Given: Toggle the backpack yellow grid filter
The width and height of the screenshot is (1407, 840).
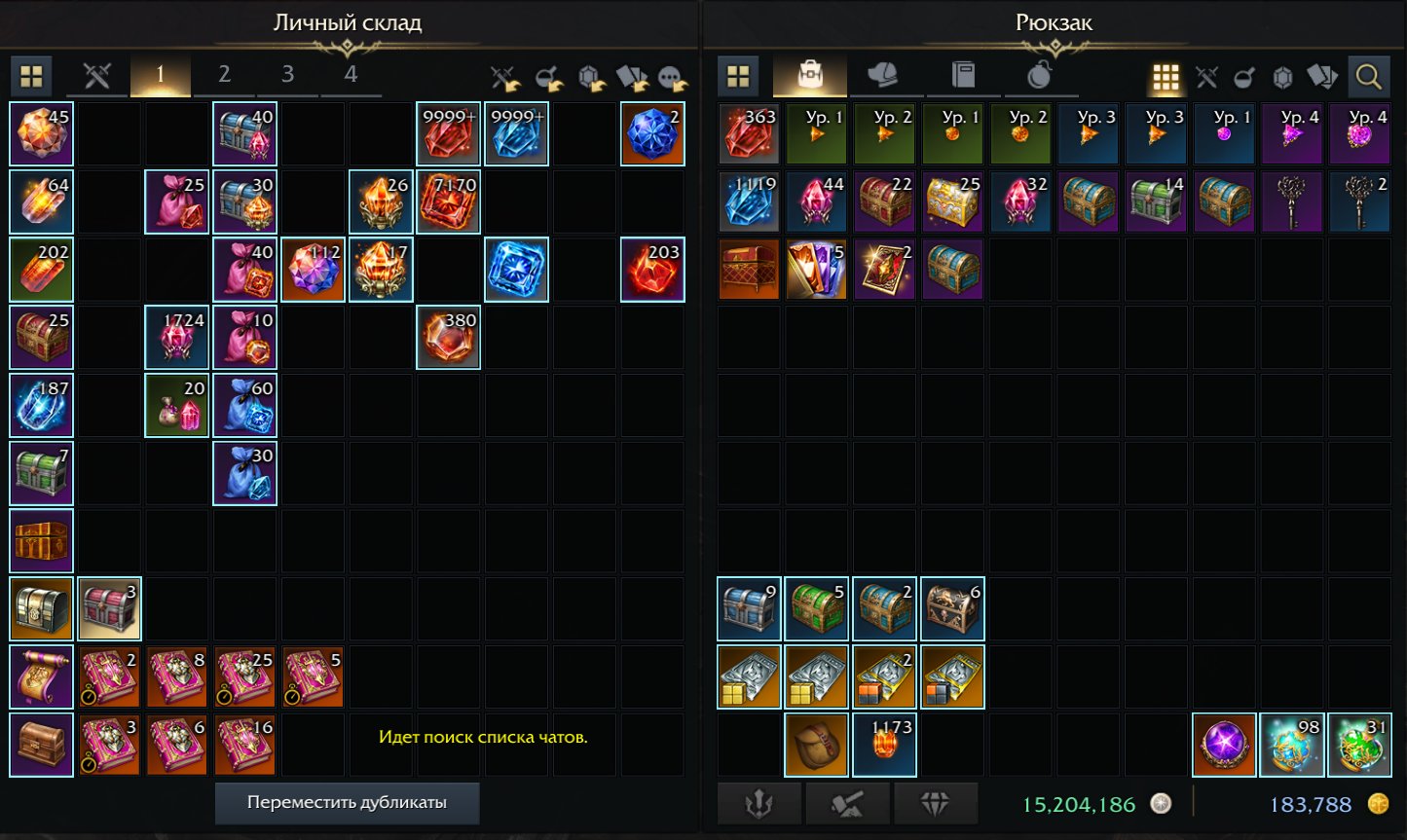Looking at the screenshot, I should point(1166,77).
